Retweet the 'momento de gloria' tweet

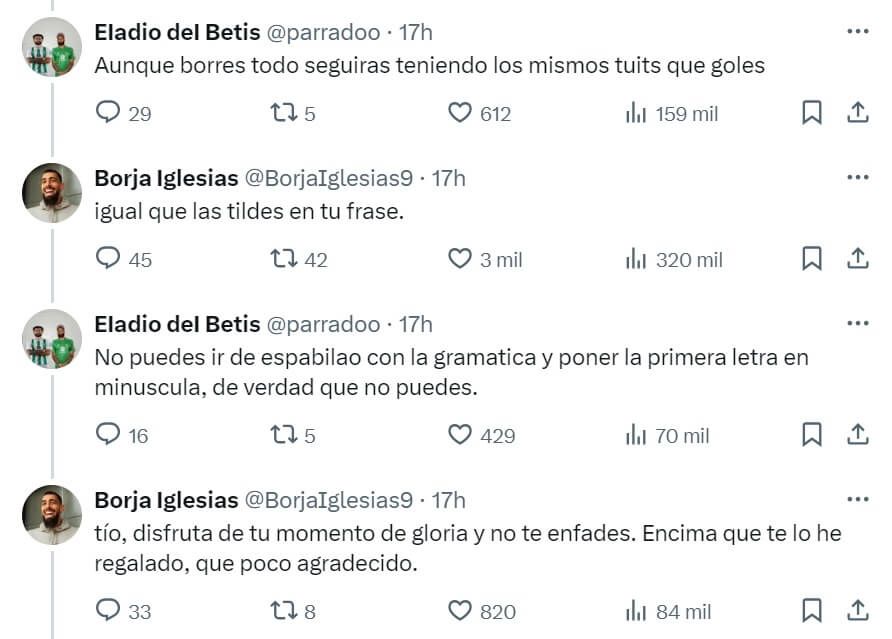285,611
